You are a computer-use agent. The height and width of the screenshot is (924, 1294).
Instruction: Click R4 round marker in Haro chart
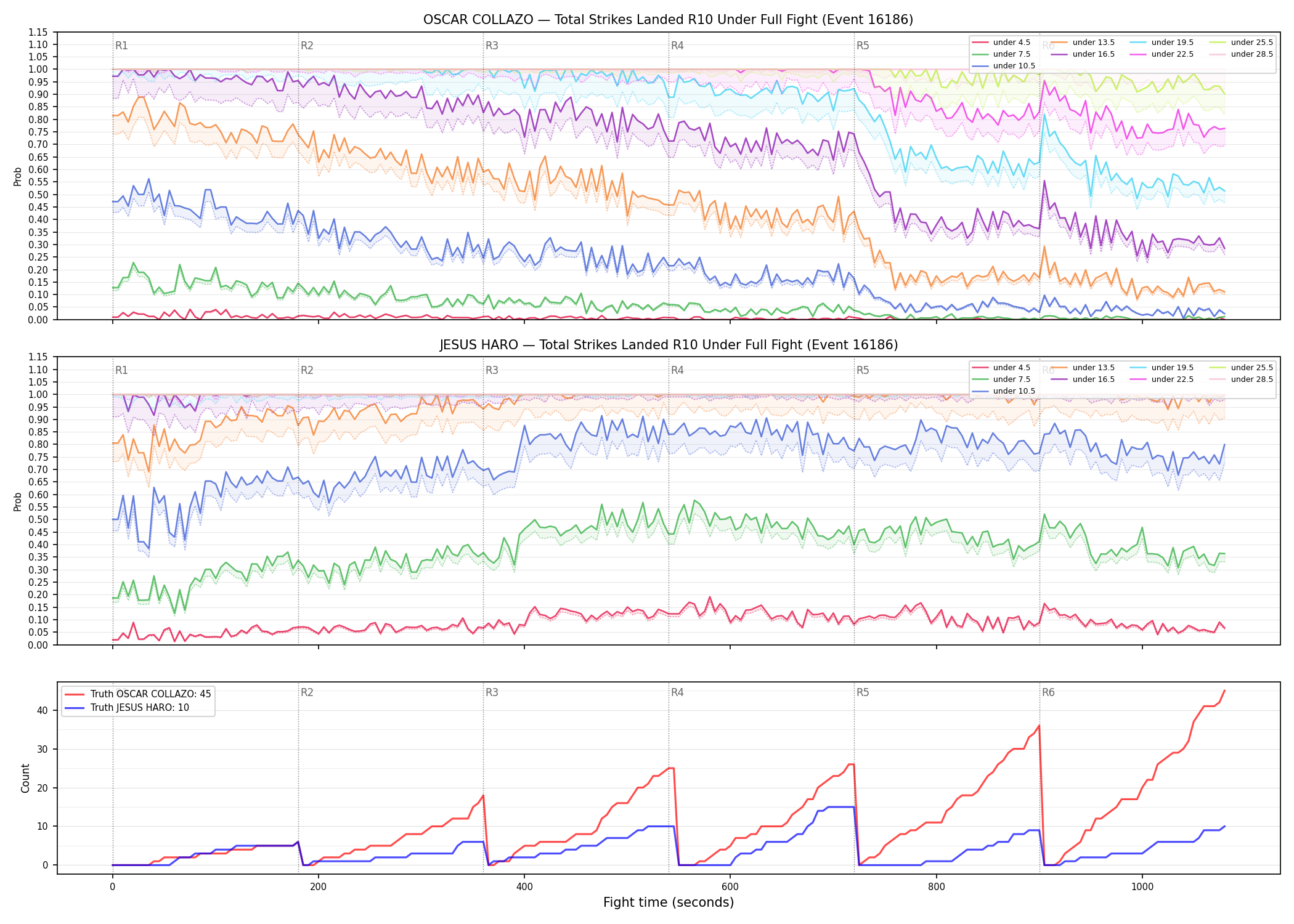pos(677,371)
